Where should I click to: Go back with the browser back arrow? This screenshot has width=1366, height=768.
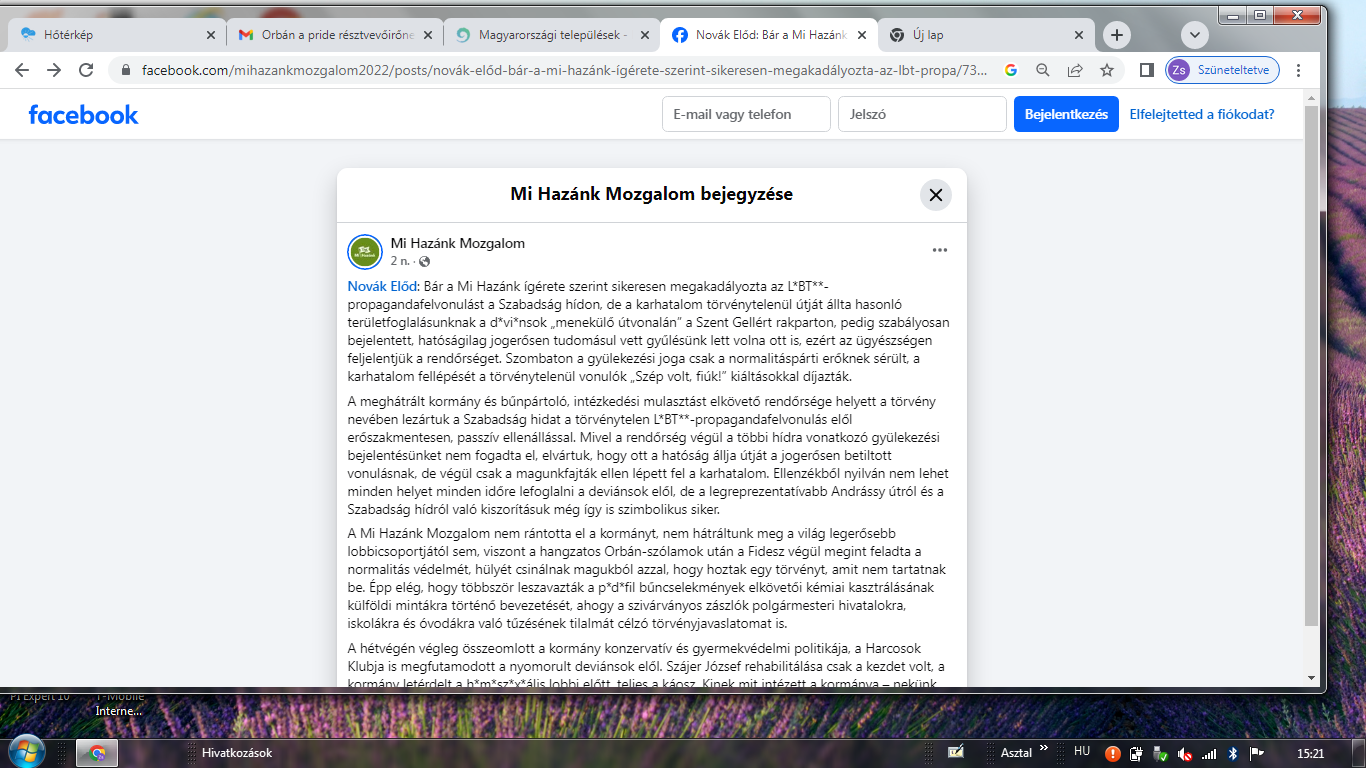tap(22, 70)
